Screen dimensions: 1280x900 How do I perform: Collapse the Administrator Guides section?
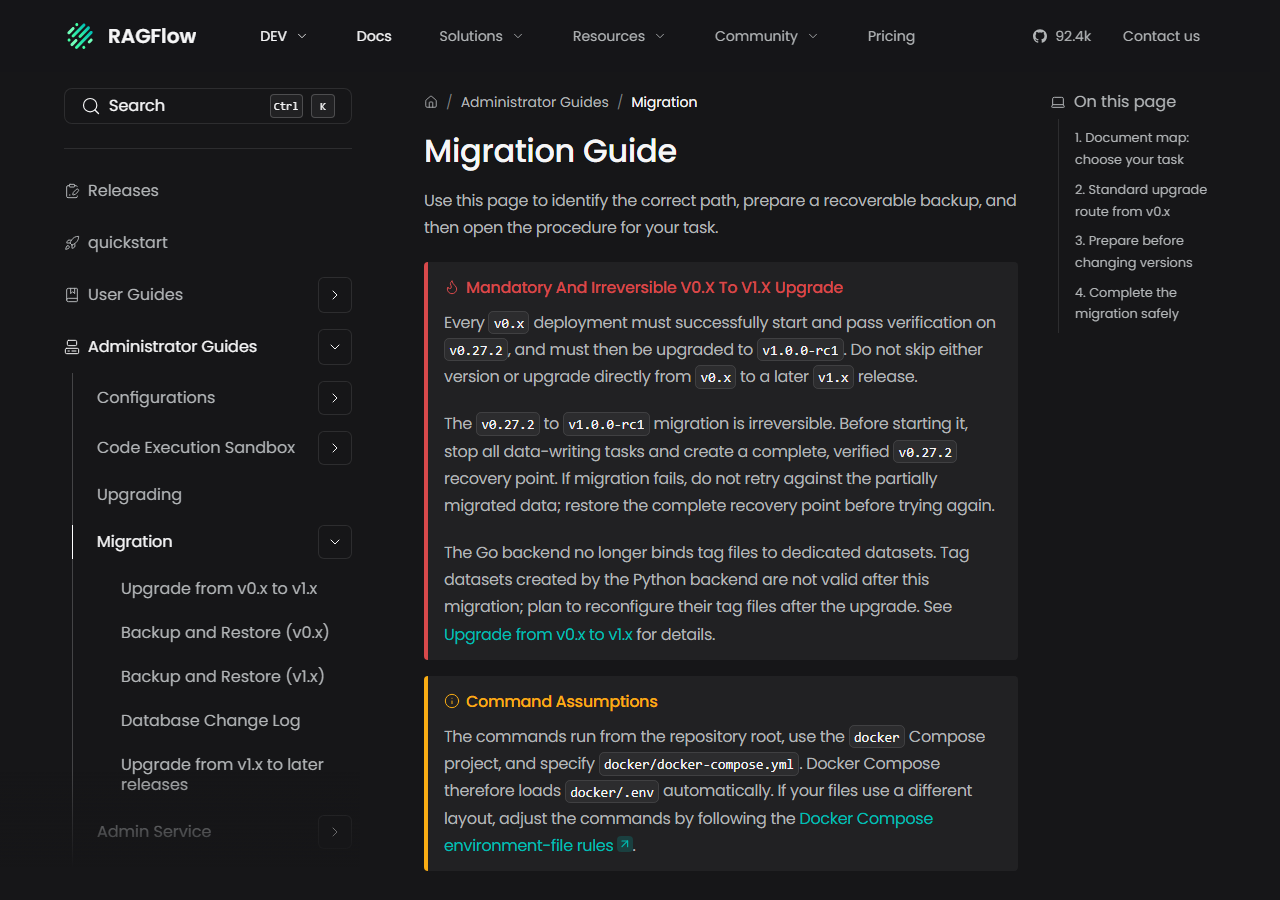click(335, 347)
